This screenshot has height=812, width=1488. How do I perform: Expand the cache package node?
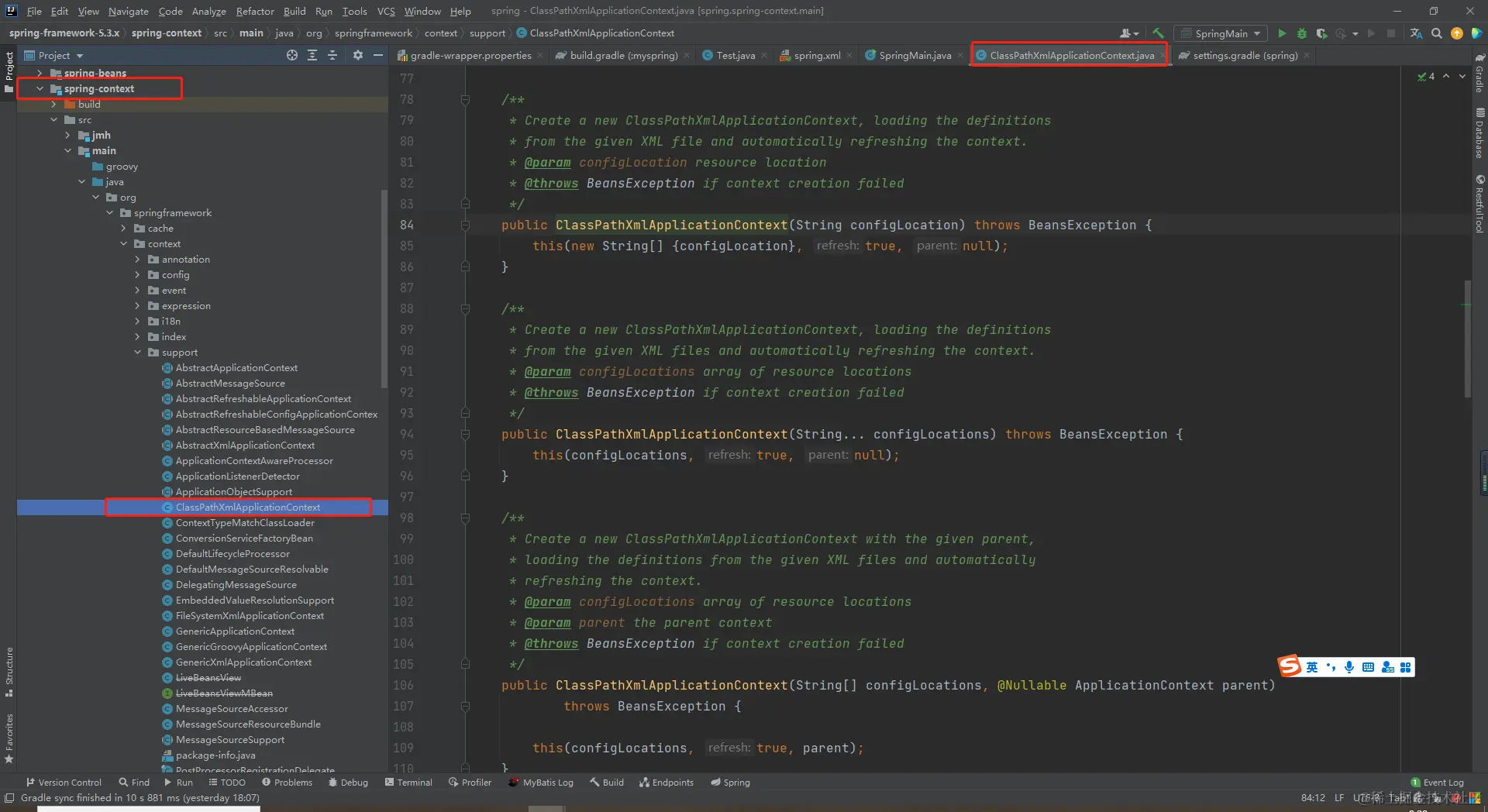pyautogui.click(x=123, y=228)
